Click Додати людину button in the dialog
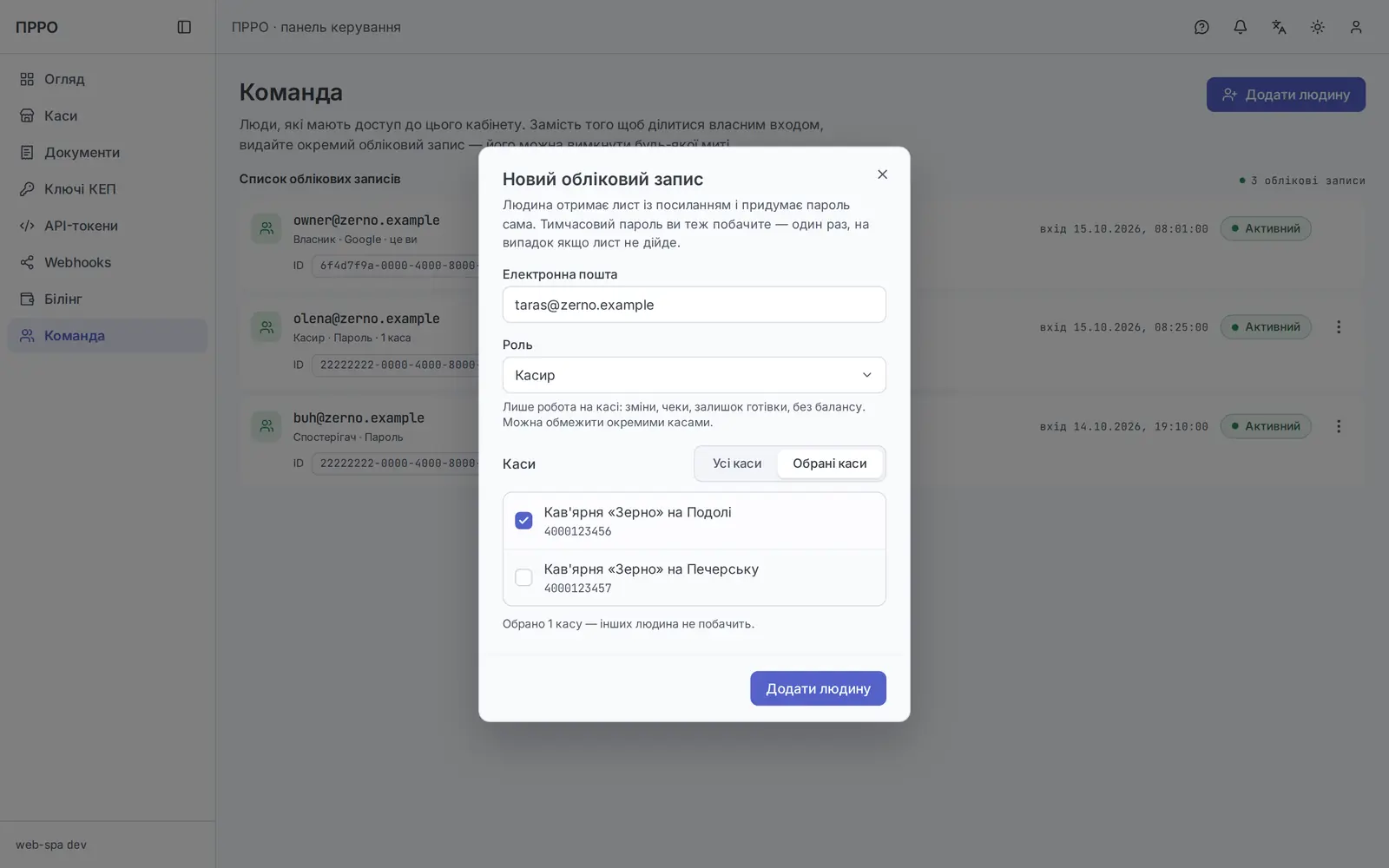 (x=818, y=688)
